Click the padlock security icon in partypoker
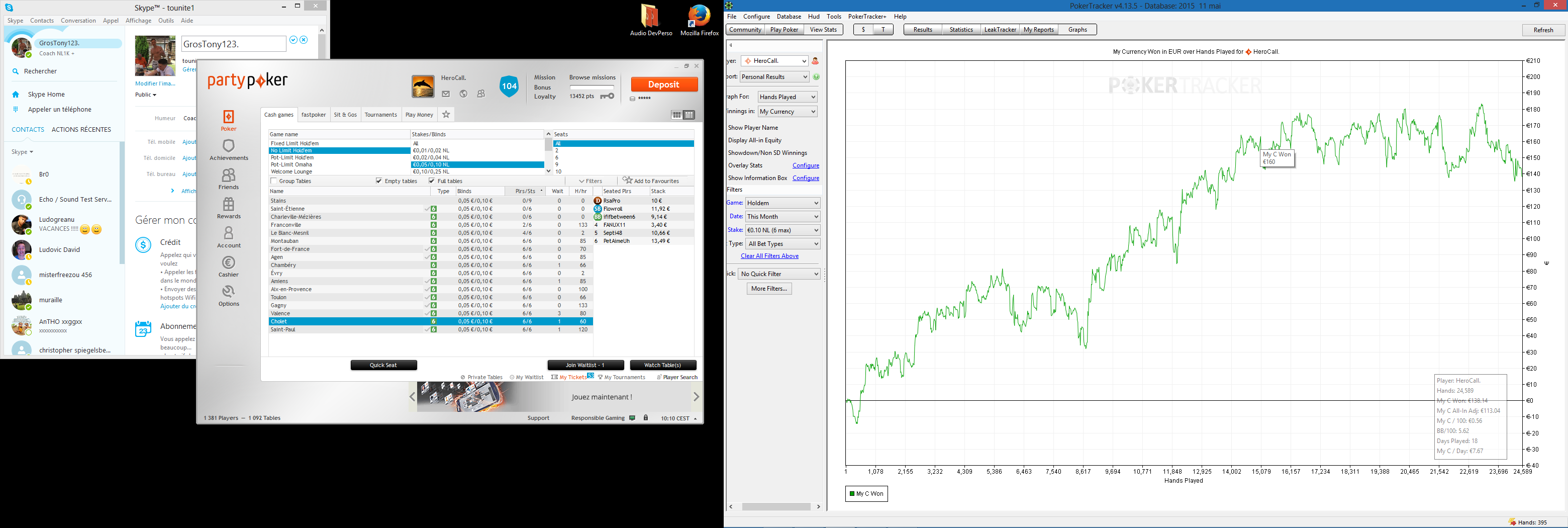This screenshot has height=528, width=1568. click(646, 418)
